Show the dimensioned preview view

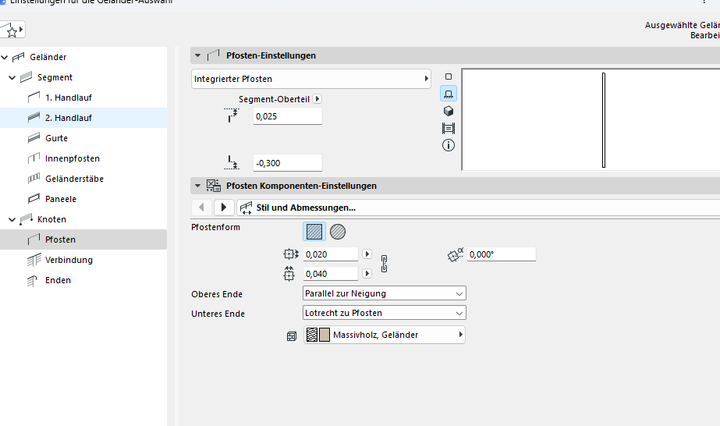tap(449, 129)
